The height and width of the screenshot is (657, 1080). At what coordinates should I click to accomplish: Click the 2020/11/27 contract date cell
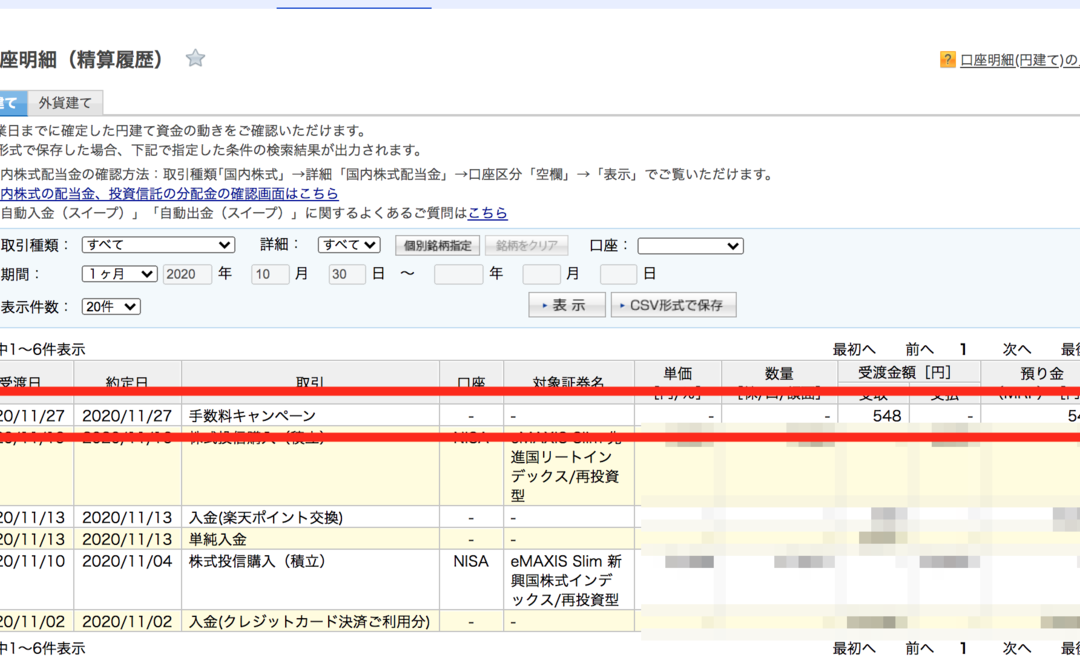[x=127, y=416]
